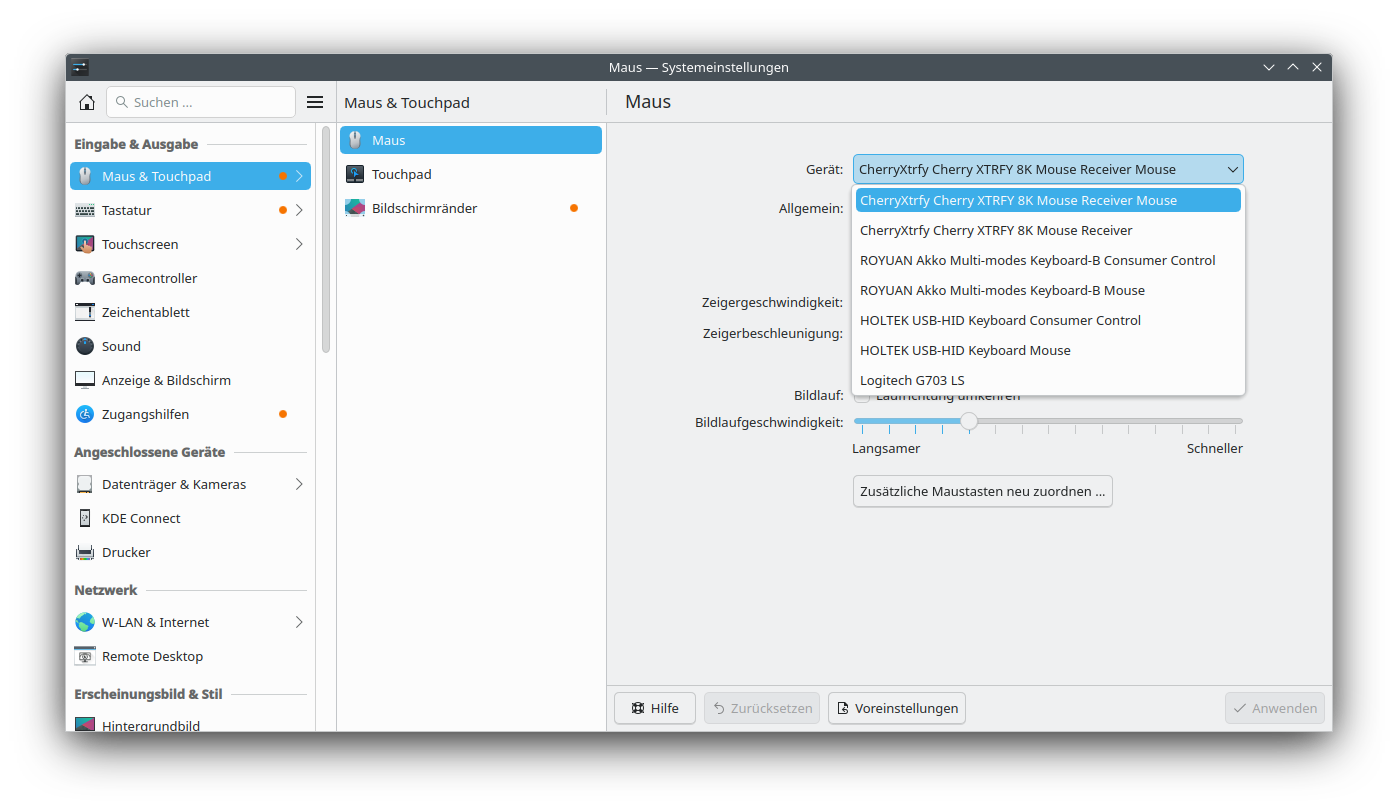The height and width of the screenshot is (810, 1399).
Task: Click the Zeichentablett icon
Action: (85, 312)
